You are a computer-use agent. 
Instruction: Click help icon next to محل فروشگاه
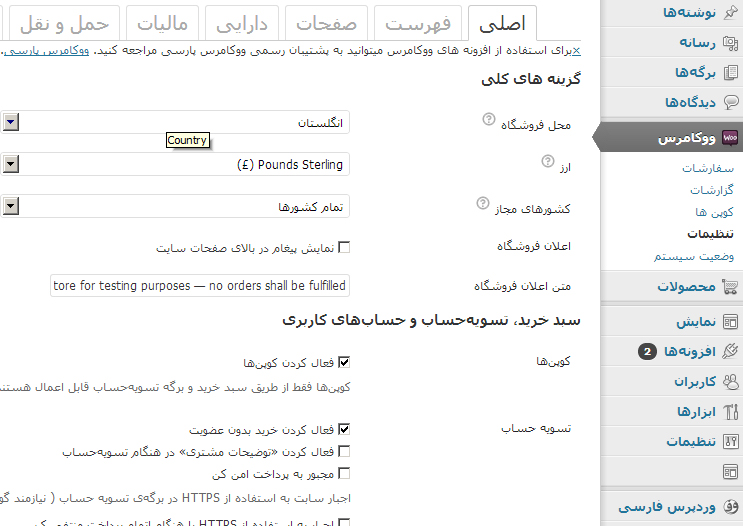(x=489, y=119)
